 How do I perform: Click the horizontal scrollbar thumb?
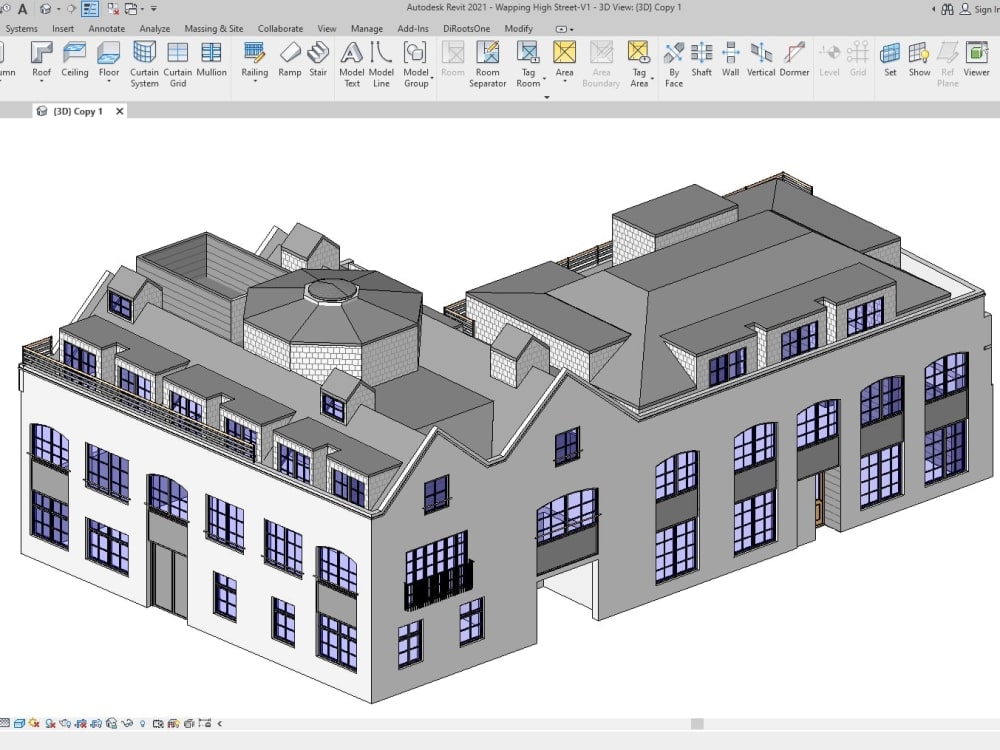click(697, 723)
